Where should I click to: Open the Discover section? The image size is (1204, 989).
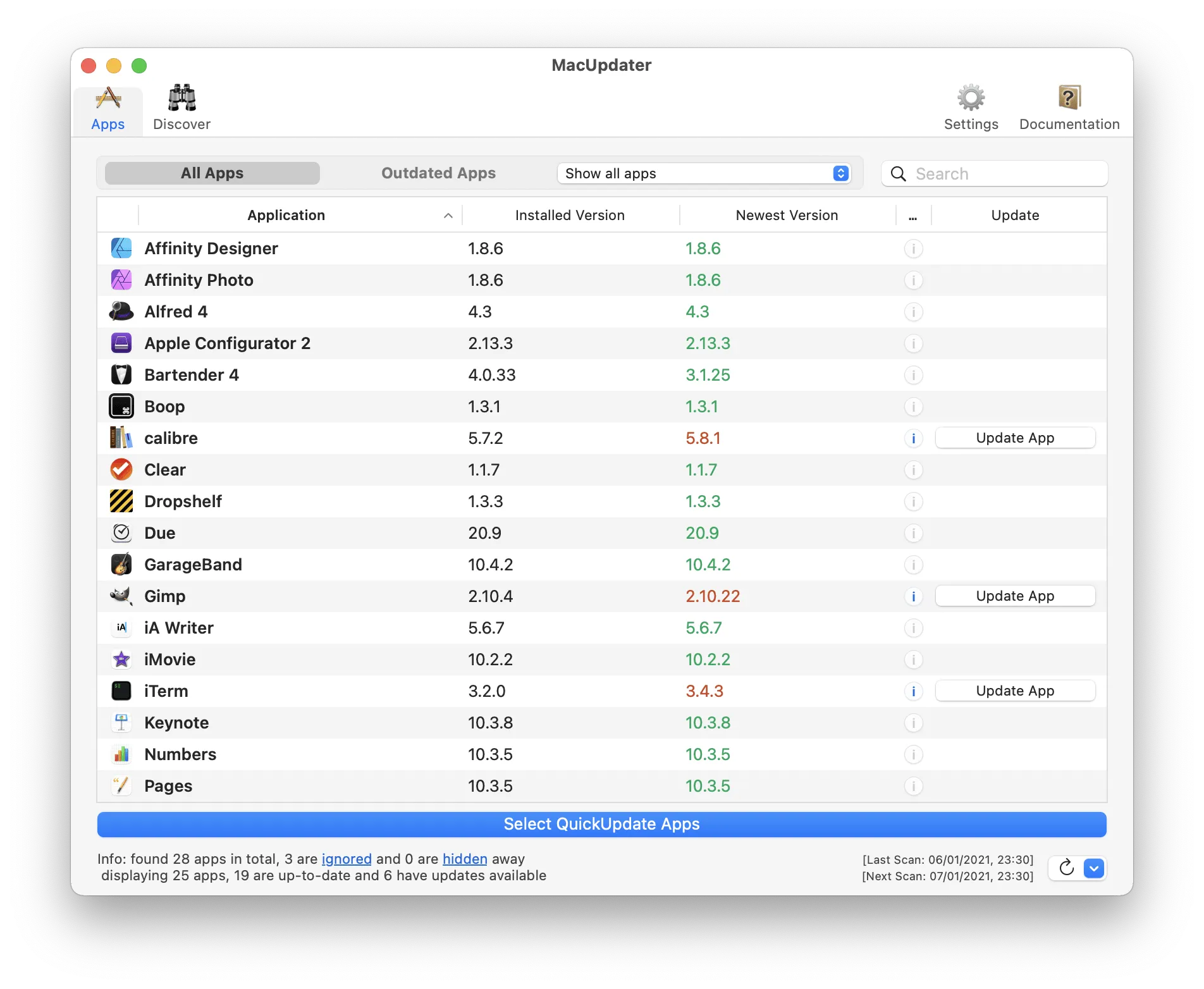pos(181,107)
